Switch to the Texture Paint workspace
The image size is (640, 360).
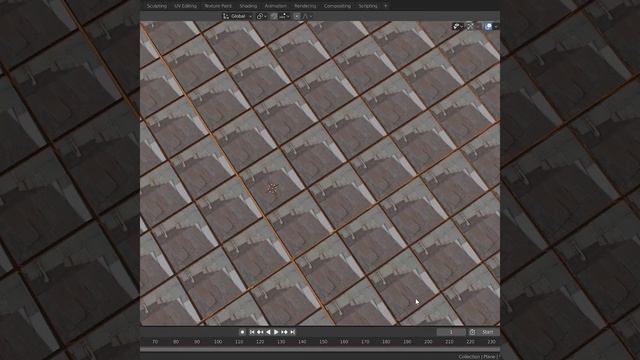pos(218,6)
